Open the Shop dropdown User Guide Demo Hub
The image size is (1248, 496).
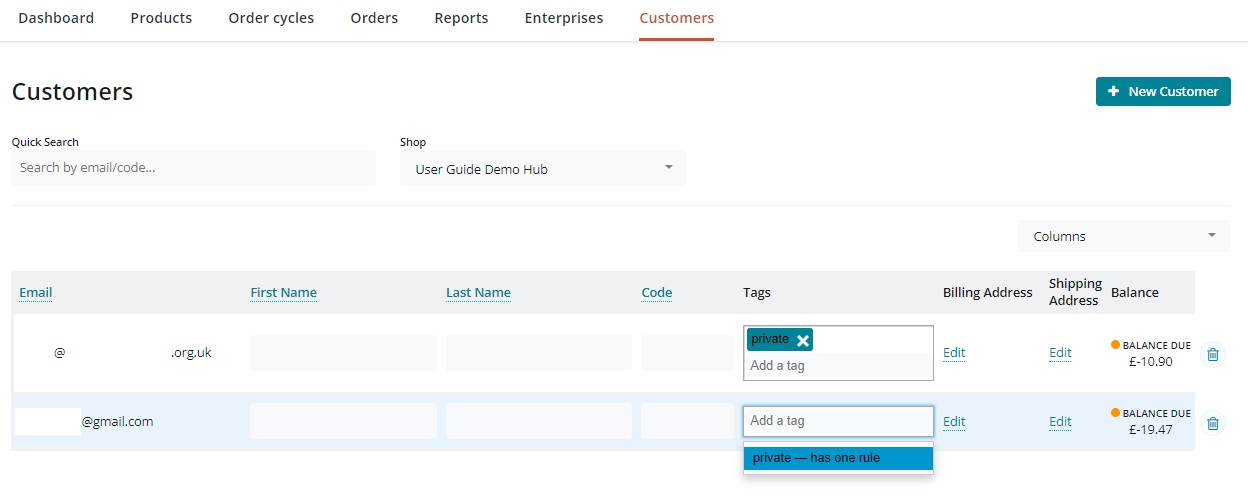point(543,169)
